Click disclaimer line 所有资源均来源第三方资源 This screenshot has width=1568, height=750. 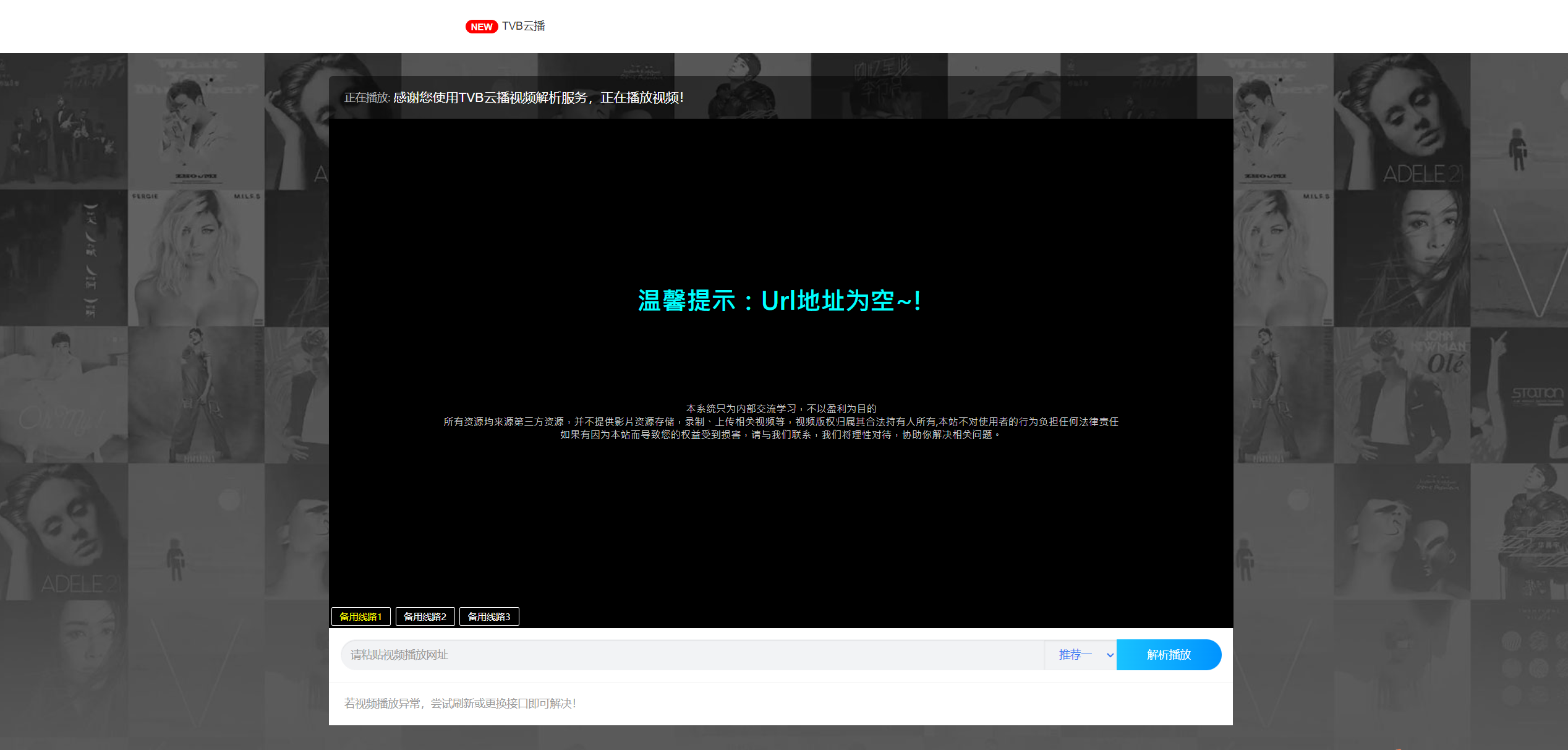781,422
